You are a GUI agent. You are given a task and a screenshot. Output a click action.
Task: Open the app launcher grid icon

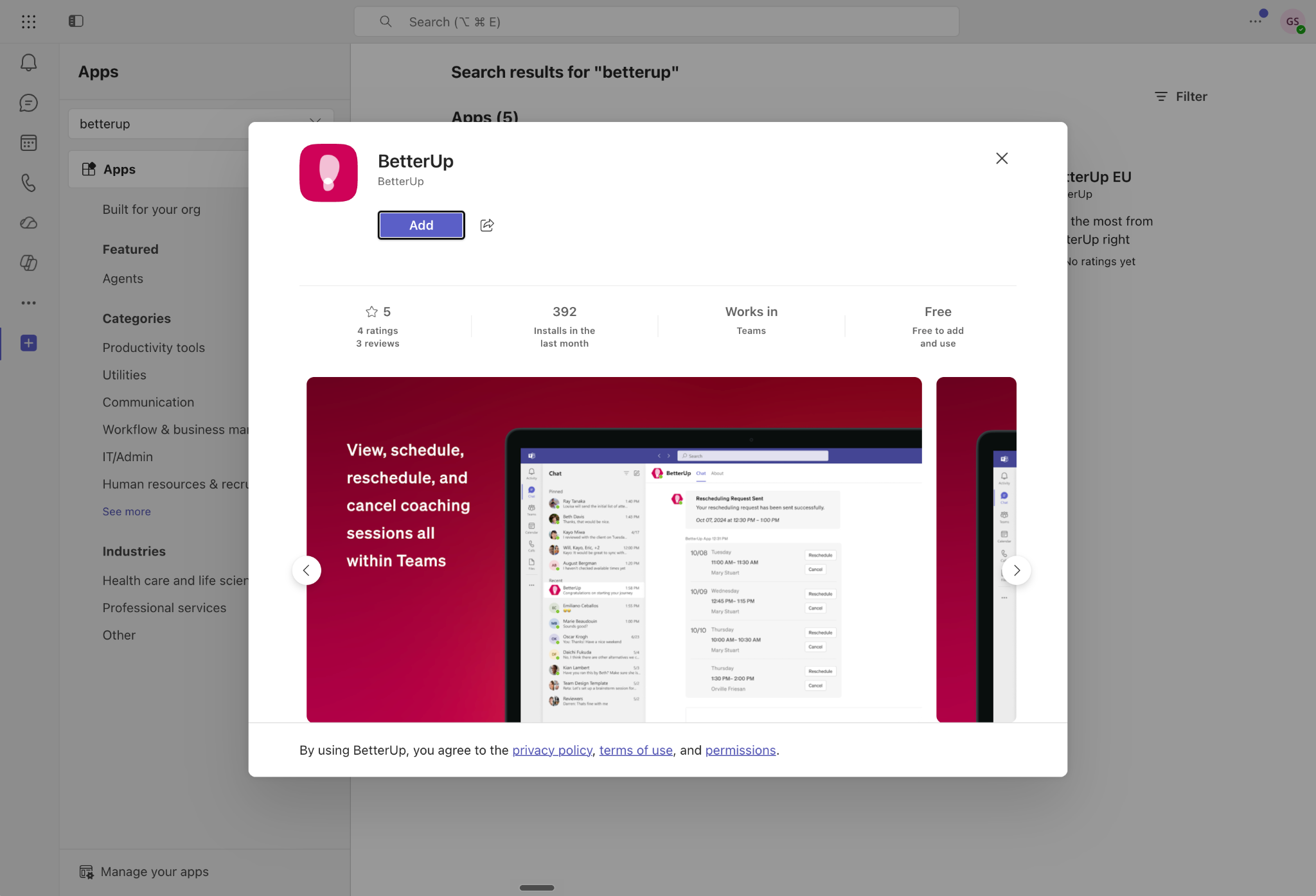point(28,22)
